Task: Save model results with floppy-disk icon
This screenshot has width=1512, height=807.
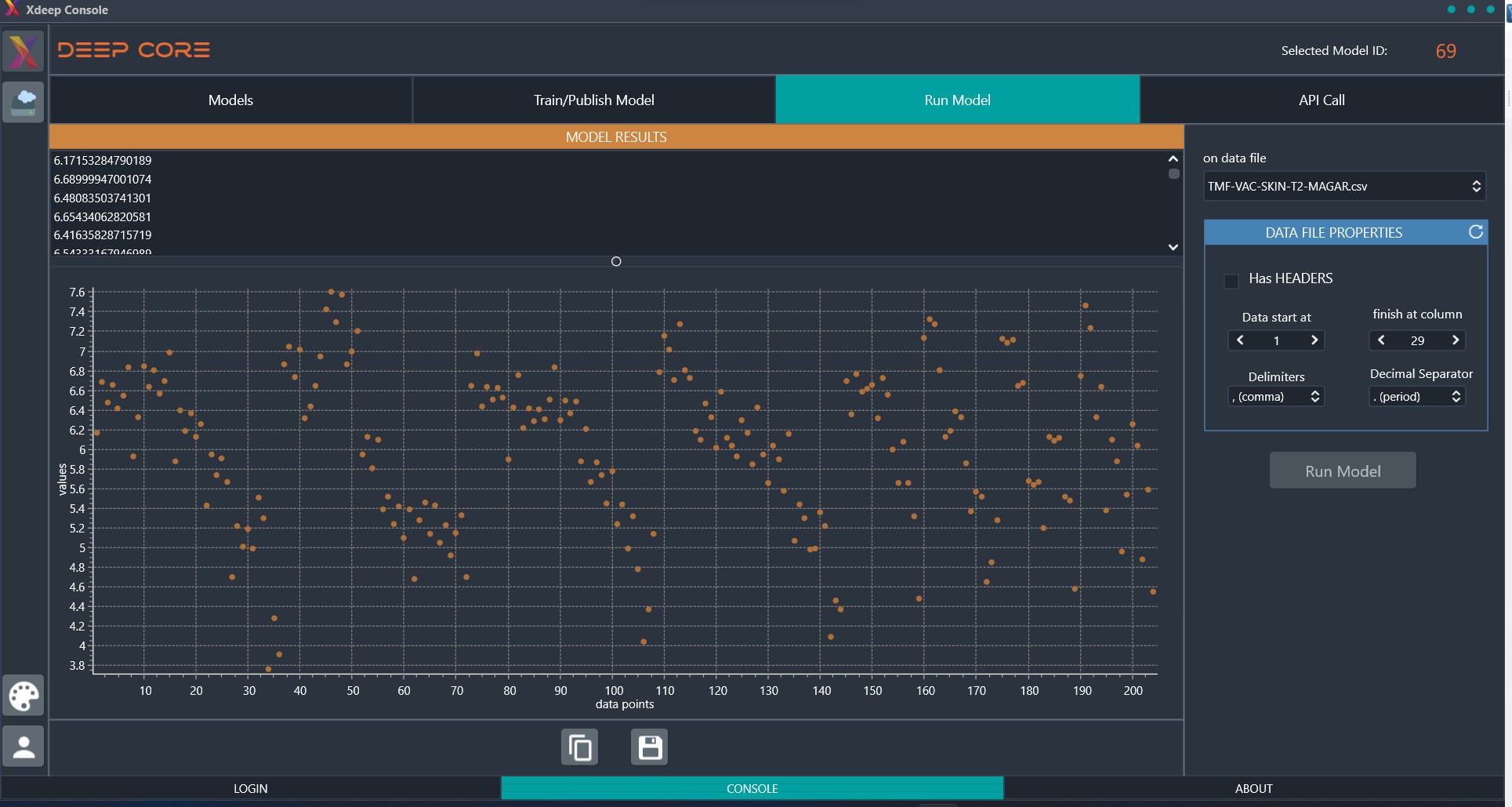Action: point(649,747)
